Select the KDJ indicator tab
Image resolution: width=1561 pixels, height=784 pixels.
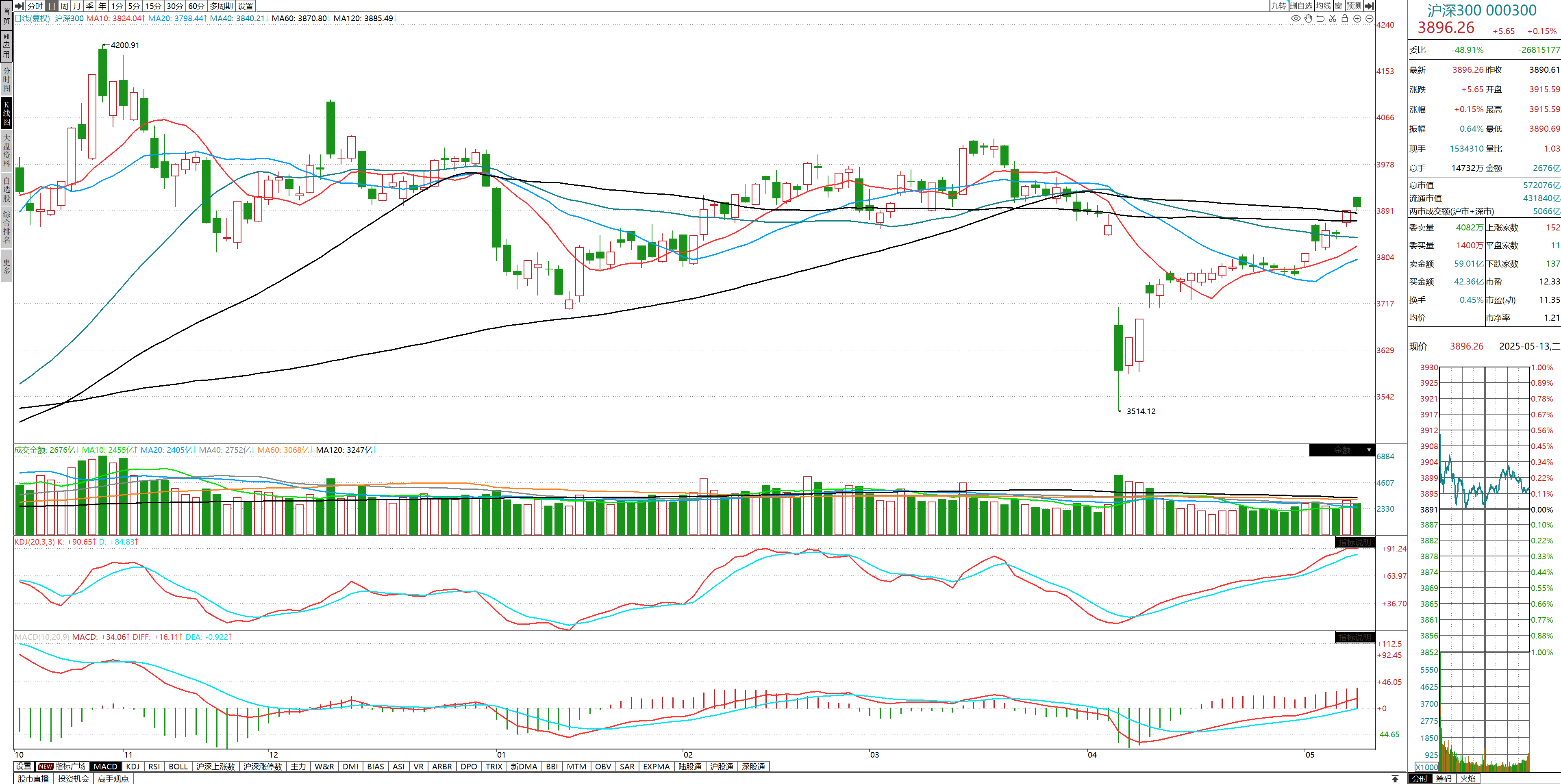click(133, 767)
